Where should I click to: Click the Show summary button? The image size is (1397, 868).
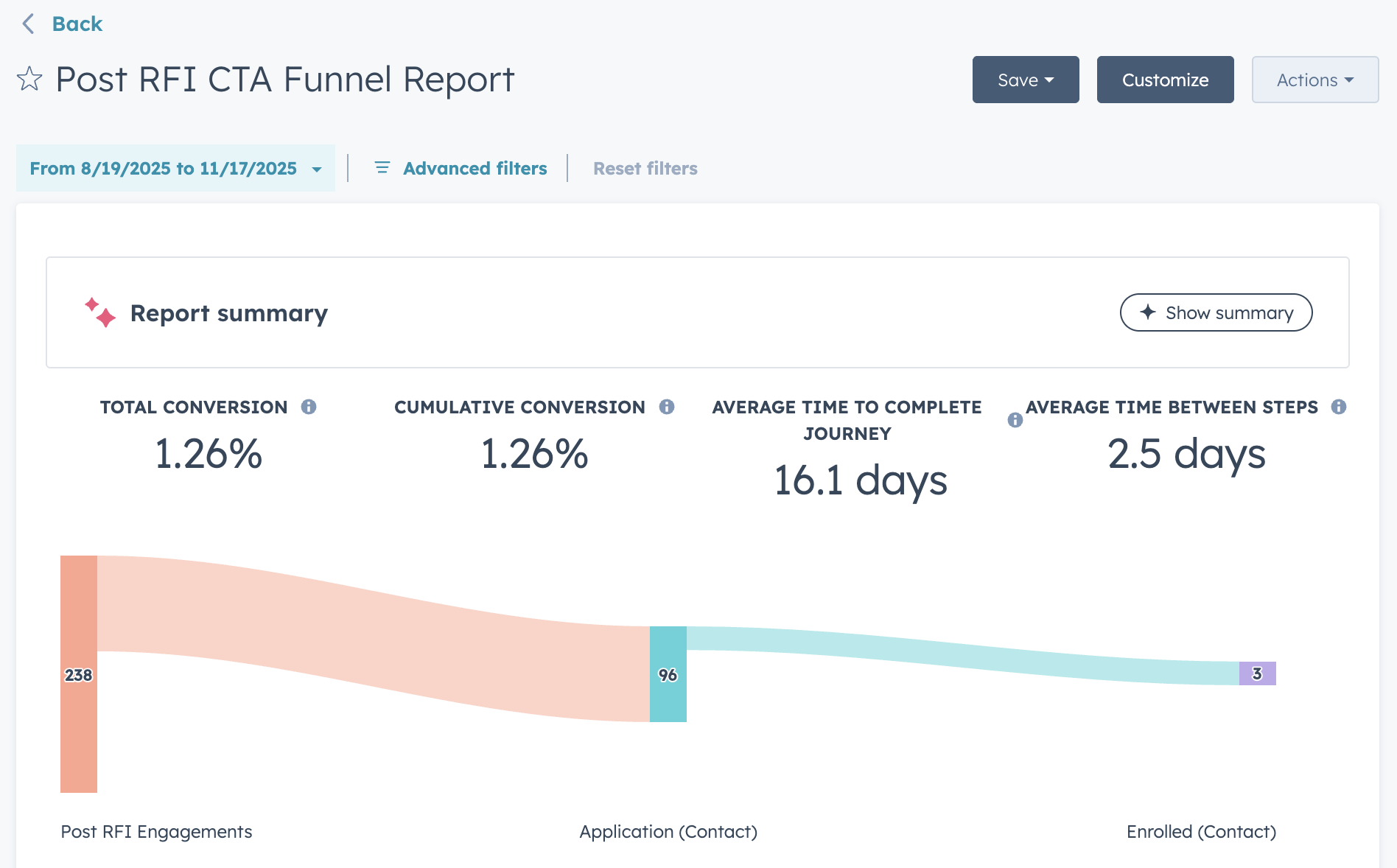point(1216,312)
